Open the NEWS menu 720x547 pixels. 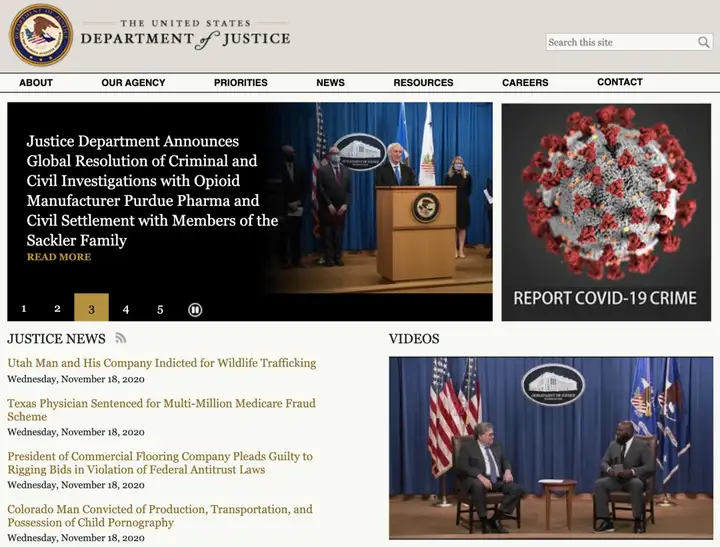pos(330,83)
